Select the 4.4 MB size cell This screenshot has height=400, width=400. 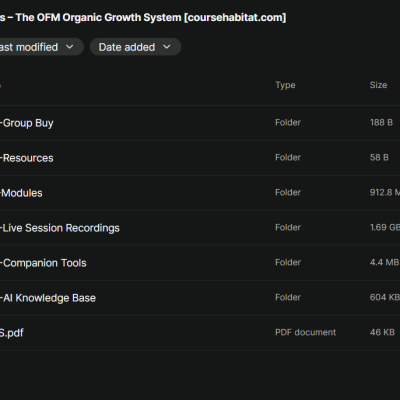pos(385,262)
